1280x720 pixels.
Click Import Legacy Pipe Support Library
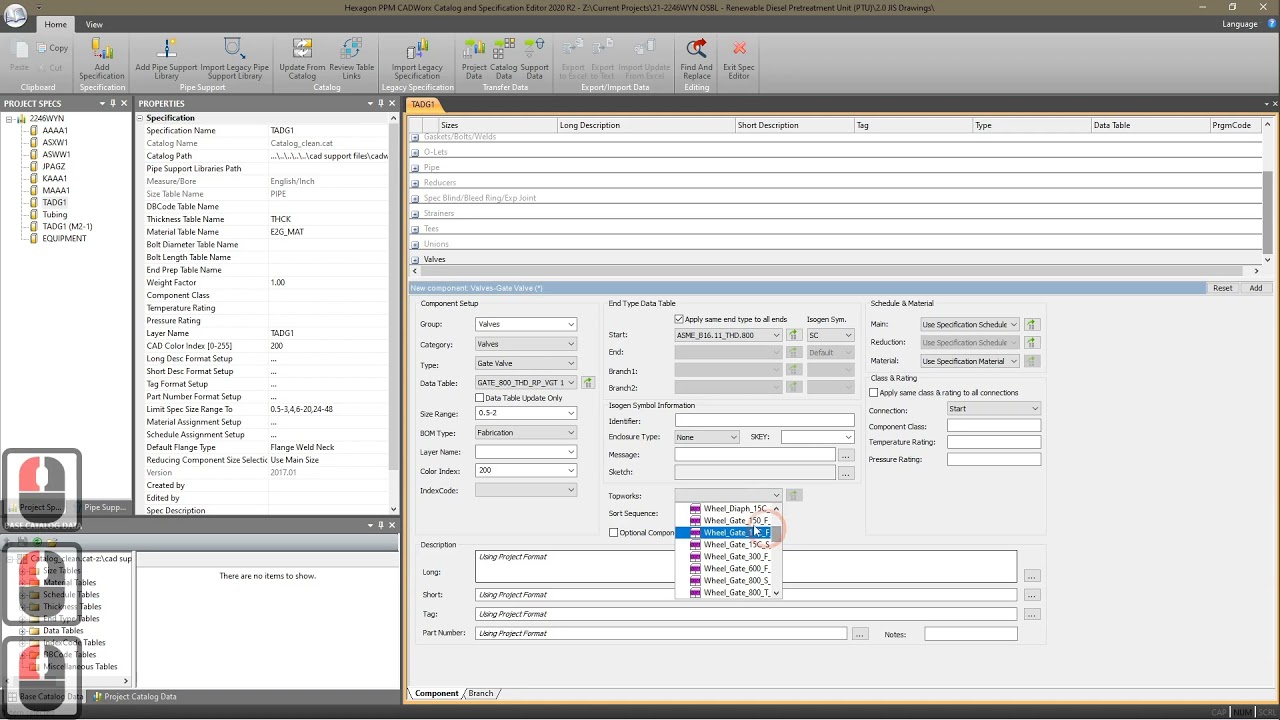[234, 48]
